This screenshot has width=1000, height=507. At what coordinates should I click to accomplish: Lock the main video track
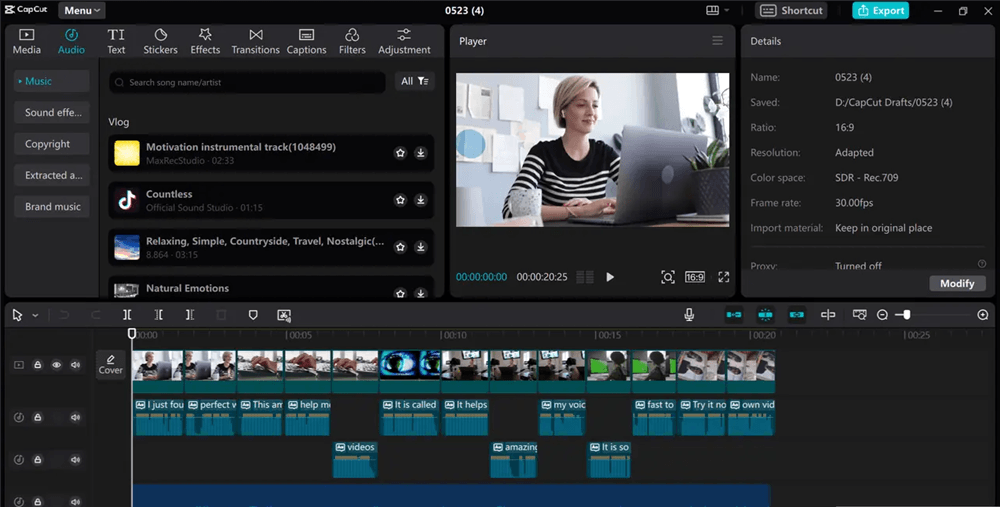point(38,365)
